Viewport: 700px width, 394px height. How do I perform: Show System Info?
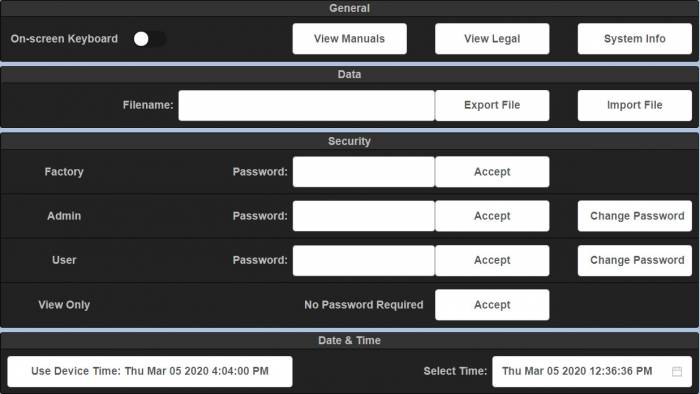click(634, 39)
